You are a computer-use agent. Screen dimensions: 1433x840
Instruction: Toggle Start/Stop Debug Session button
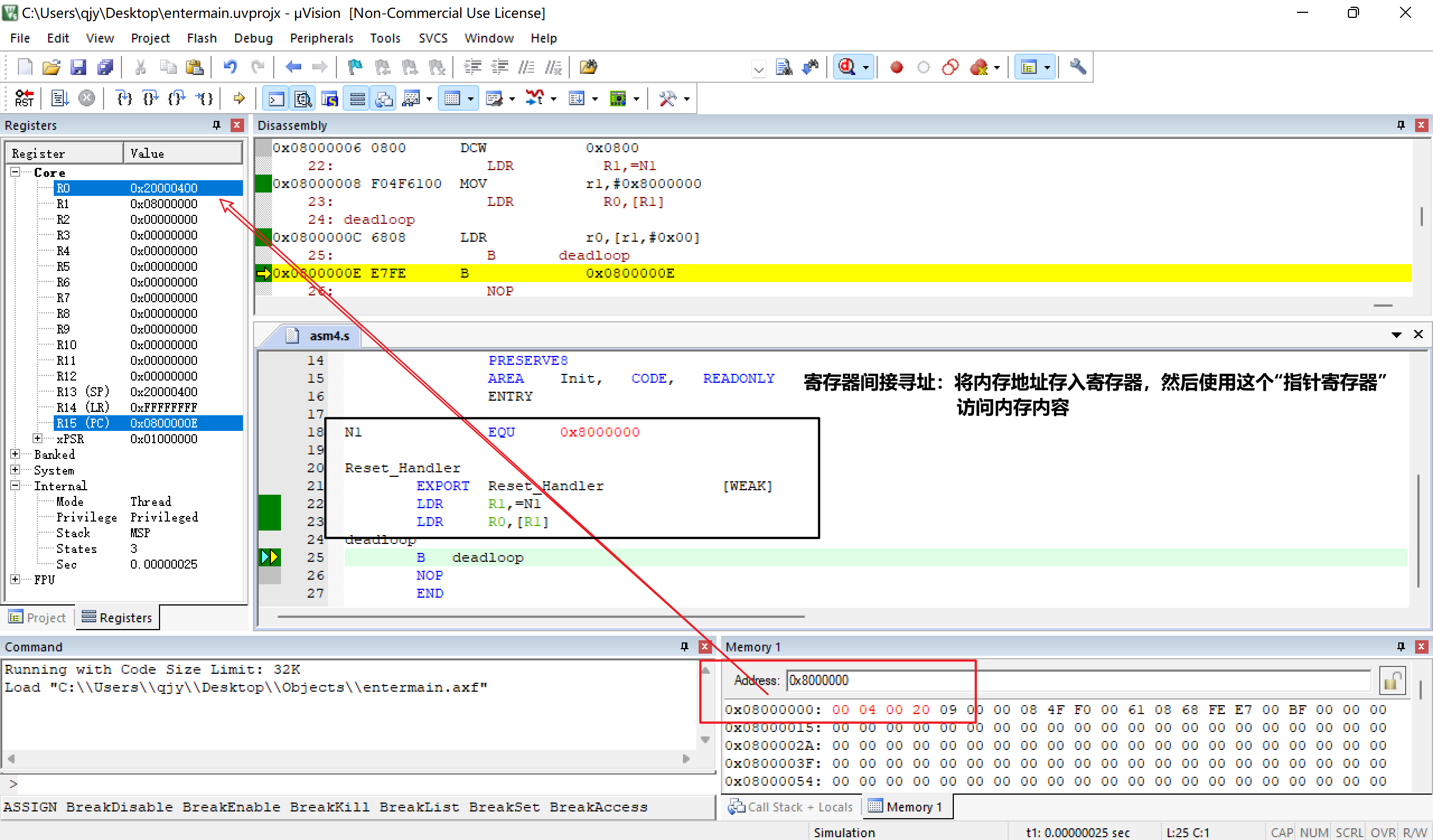pyautogui.click(x=847, y=67)
